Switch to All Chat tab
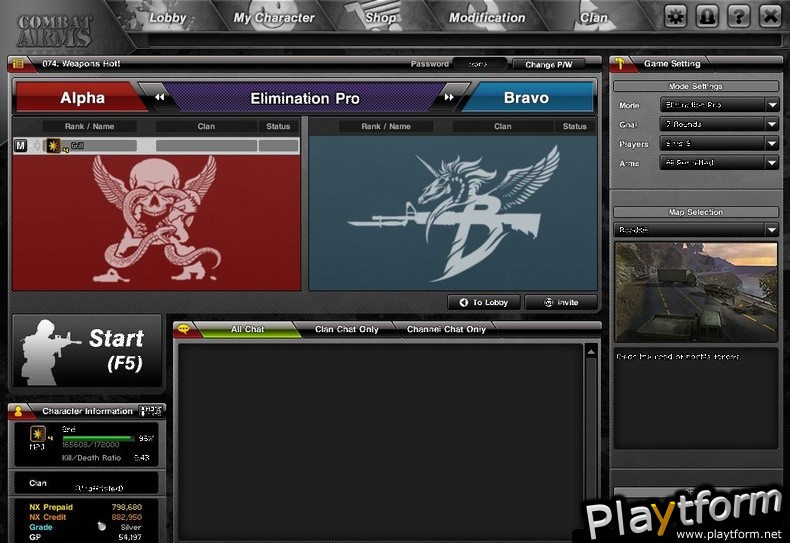Image resolution: width=790 pixels, height=543 pixels. pyautogui.click(x=247, y=329)
